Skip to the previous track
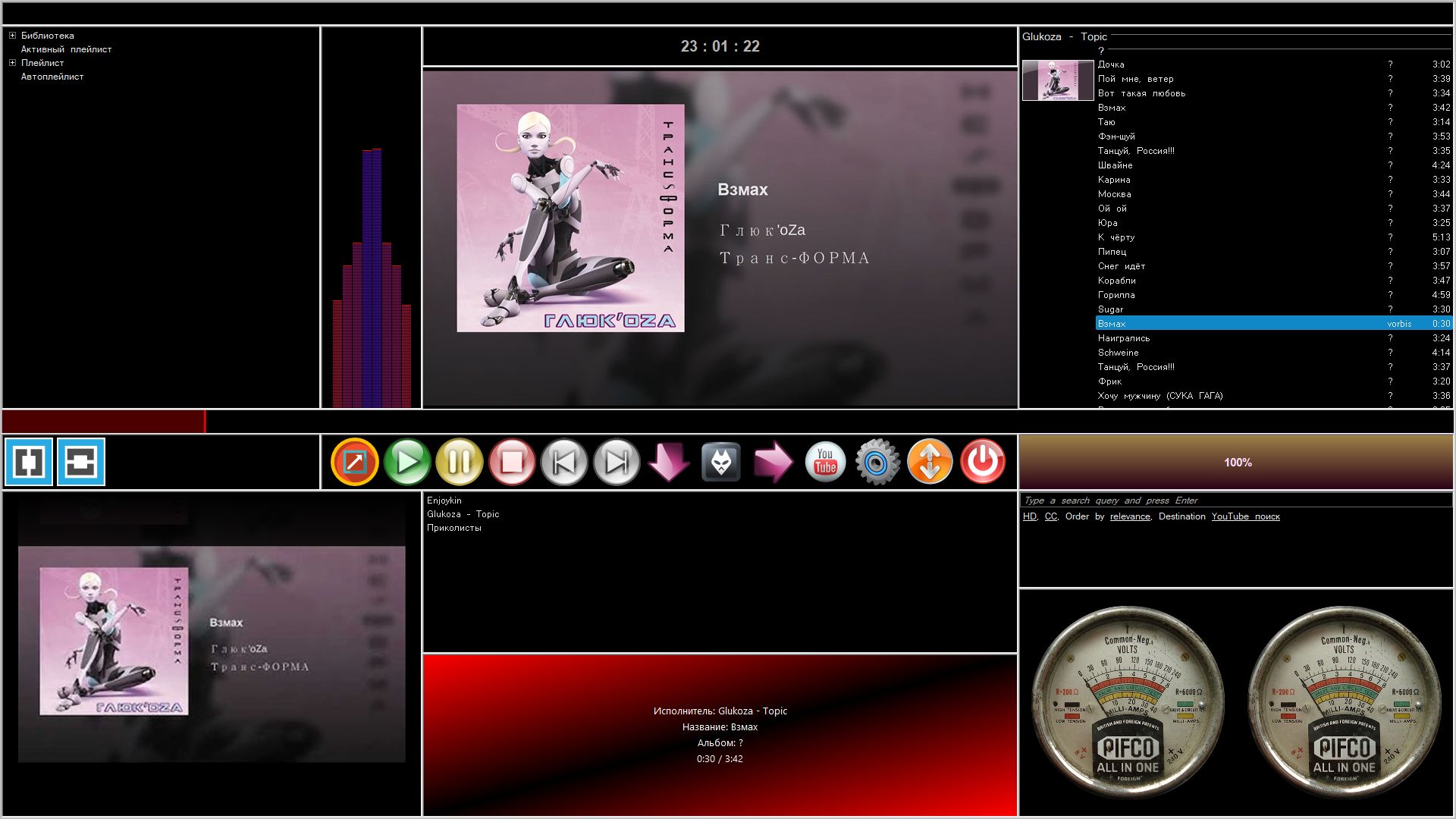 (x=564, y=462)
